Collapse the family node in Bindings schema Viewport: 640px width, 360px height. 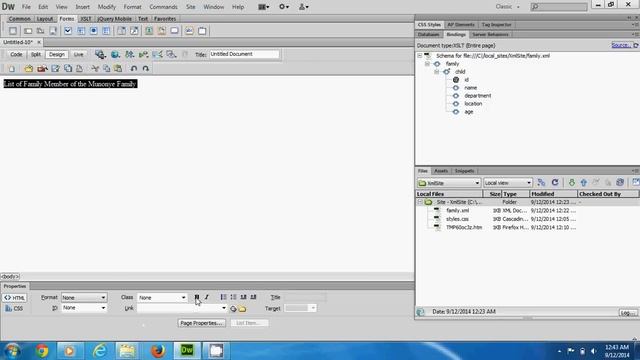tap(427, 64)
